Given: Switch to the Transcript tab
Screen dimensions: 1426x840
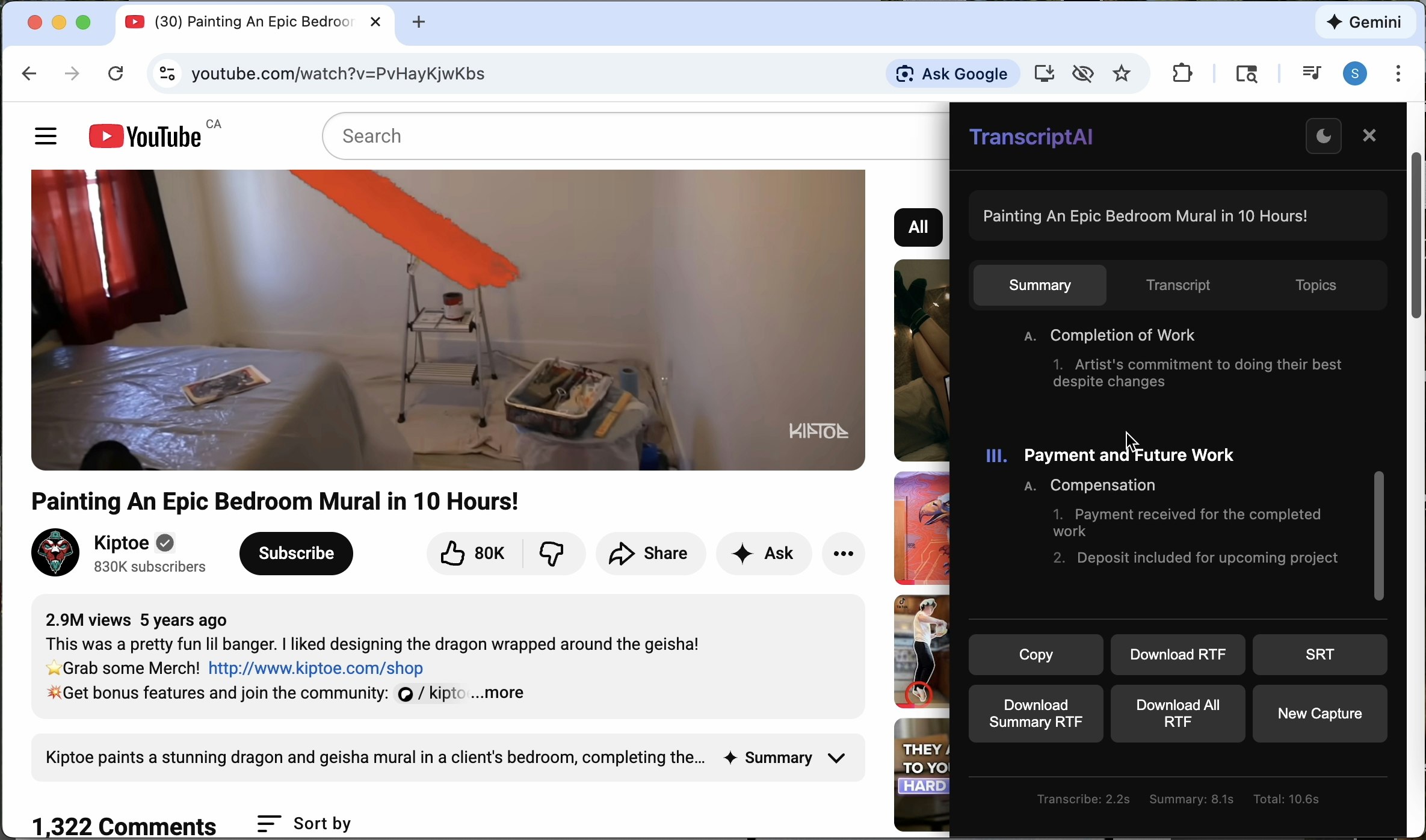Looking at the screenshot, I should (1176, 285).
